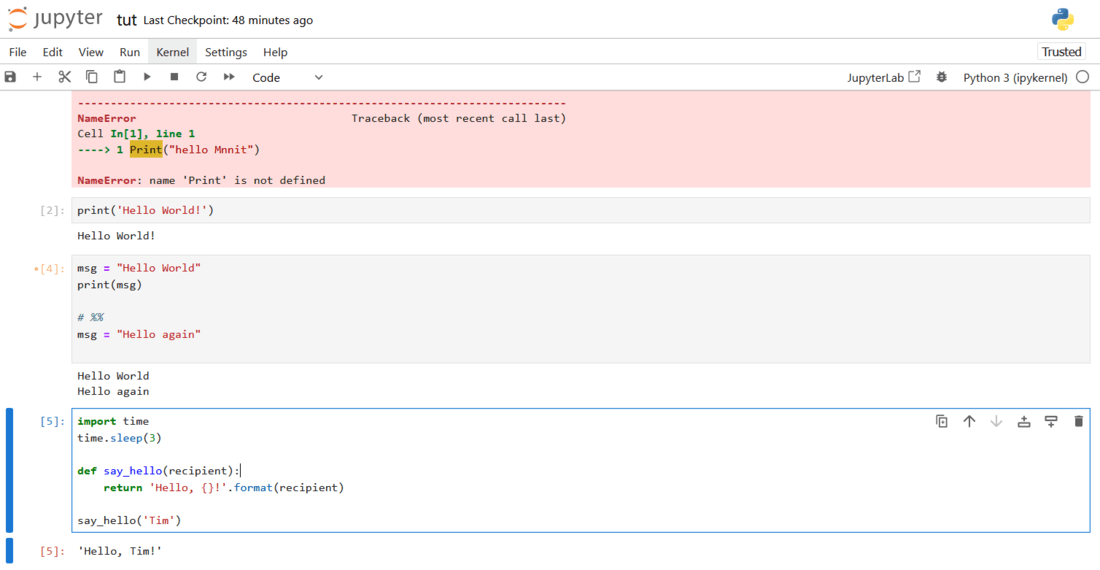
Task: Move the active cell up
Action: 969,422
